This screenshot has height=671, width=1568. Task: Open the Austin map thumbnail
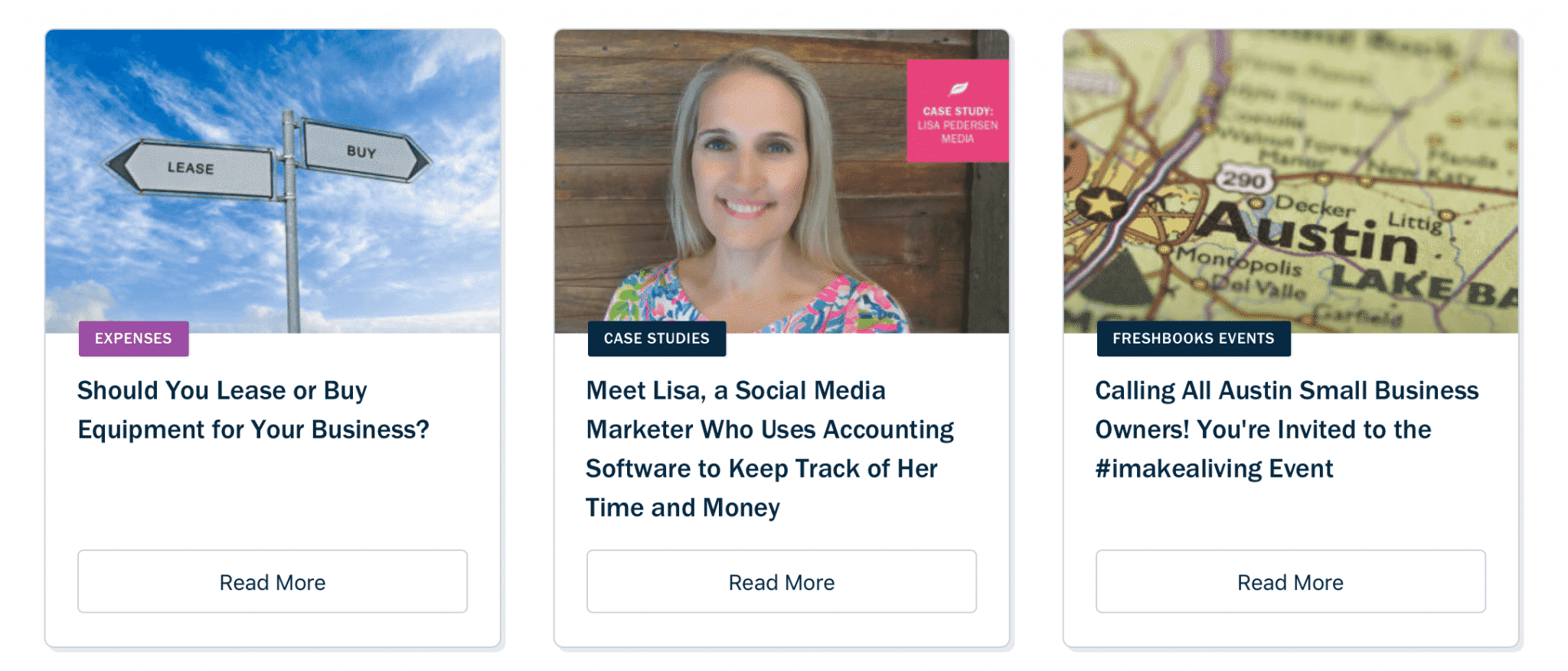1290,181
